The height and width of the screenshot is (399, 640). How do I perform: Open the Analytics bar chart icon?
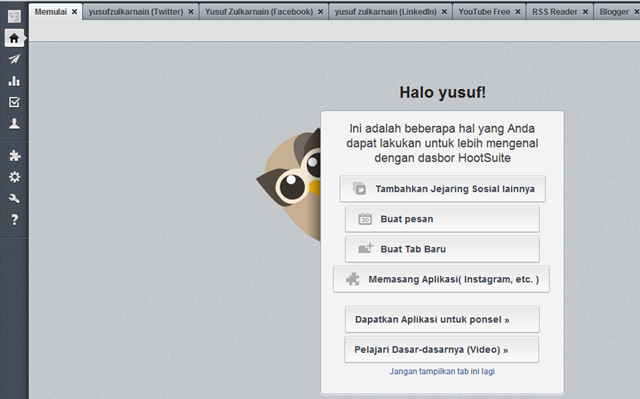tap(14, 81)
